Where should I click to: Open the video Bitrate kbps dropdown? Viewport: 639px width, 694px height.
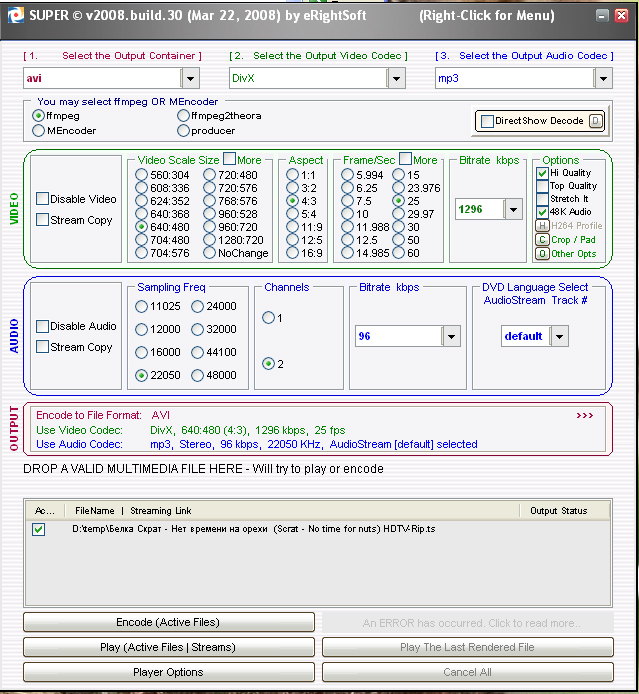[x=513, y=209]
